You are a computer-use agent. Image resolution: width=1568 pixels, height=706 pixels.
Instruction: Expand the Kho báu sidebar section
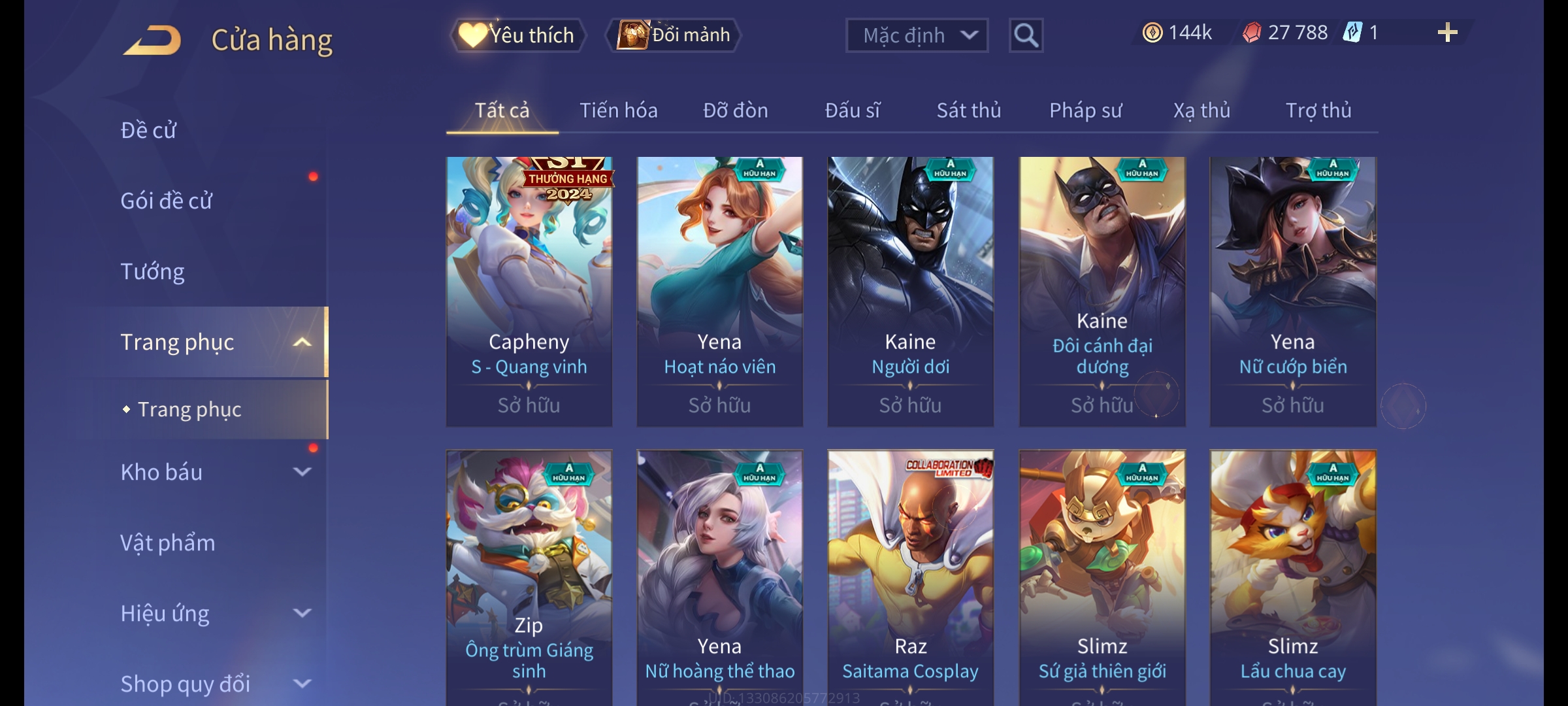pos(302,472)
